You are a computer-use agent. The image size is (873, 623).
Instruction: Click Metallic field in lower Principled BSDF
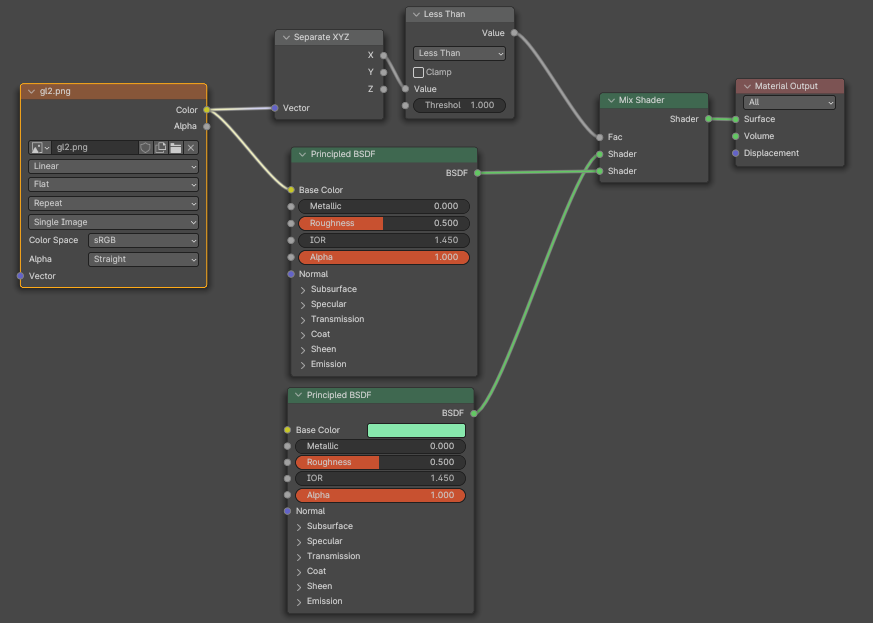380,446
